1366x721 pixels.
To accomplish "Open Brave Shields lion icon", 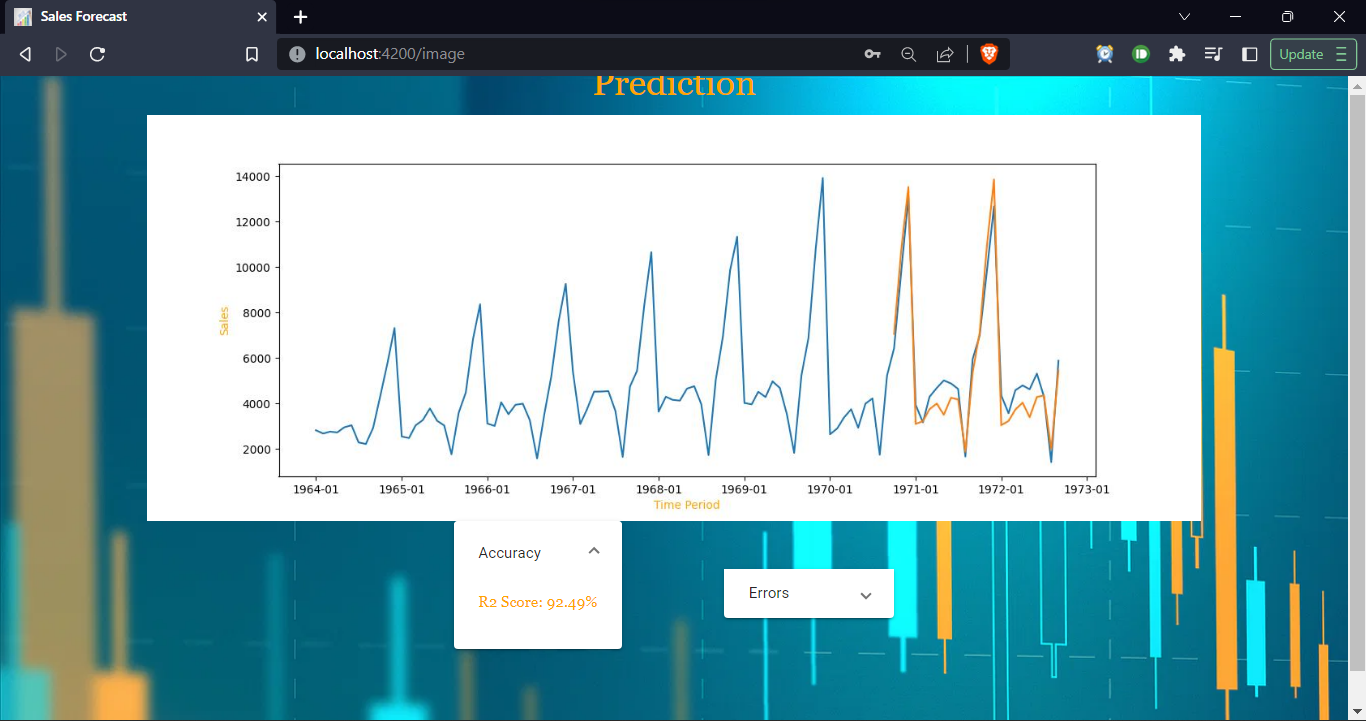I will tap(988, 54).
